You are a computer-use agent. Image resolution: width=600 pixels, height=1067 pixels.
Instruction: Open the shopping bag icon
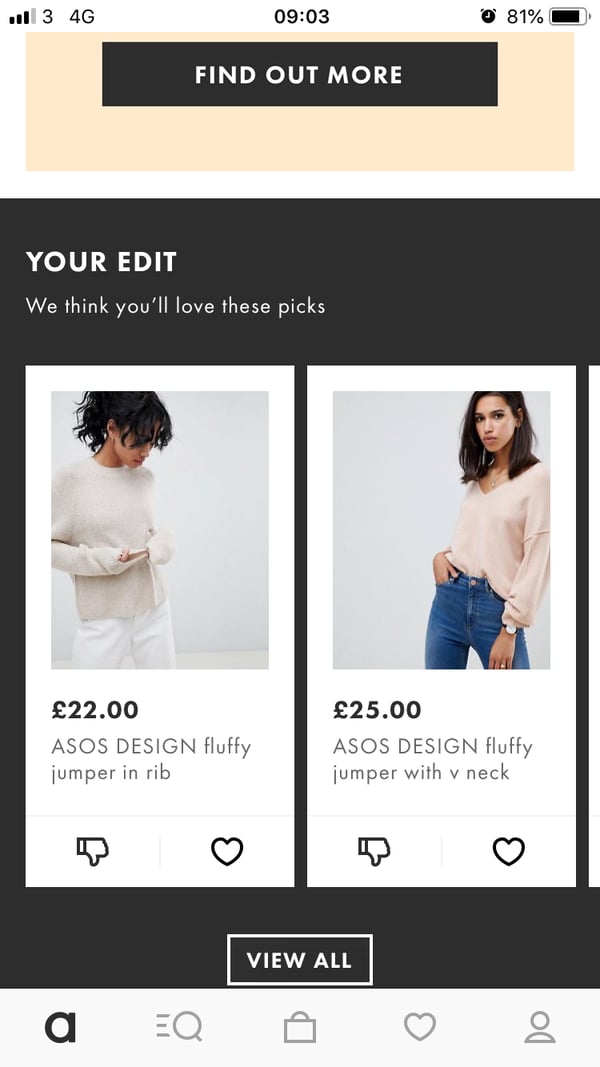point(300,1027)
